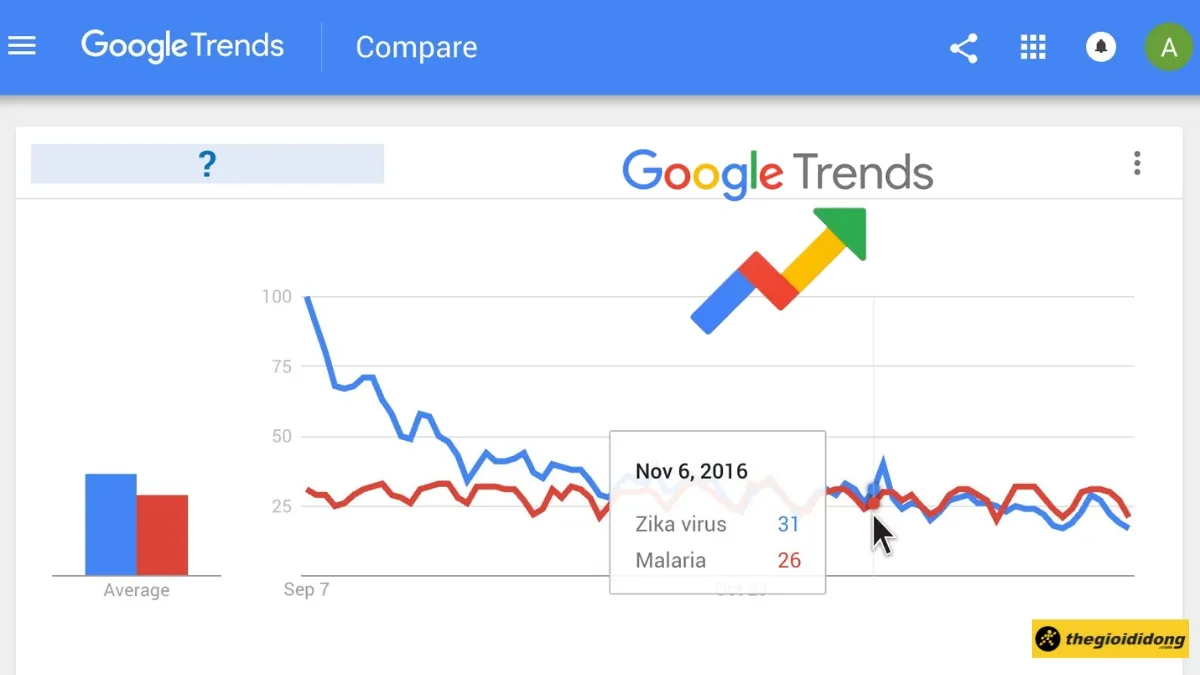The width and height of the screenshot is (1200, 675).
Task: Open the Google apps grid
Action: tap(1033, 47)
